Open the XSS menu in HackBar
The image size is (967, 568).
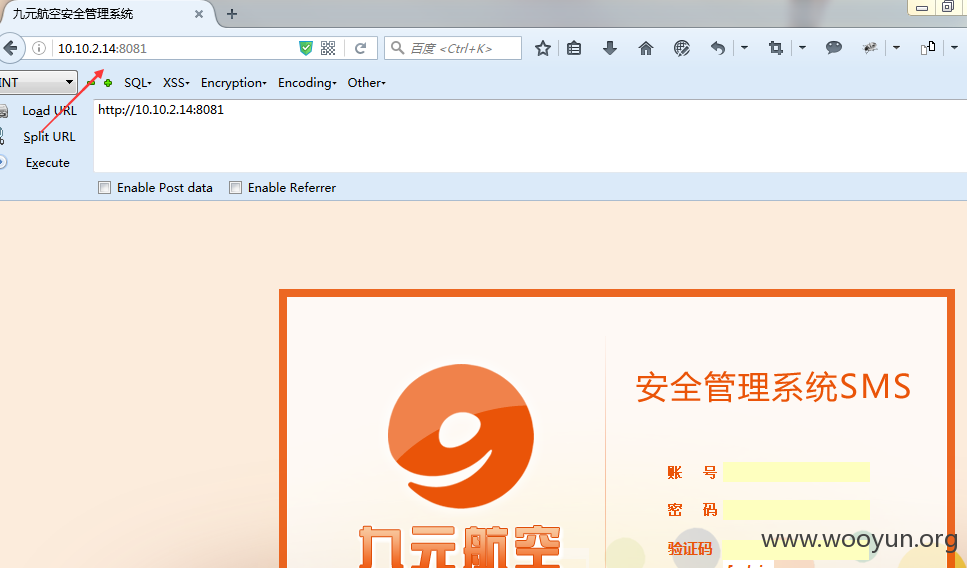(x=176, y=83)
